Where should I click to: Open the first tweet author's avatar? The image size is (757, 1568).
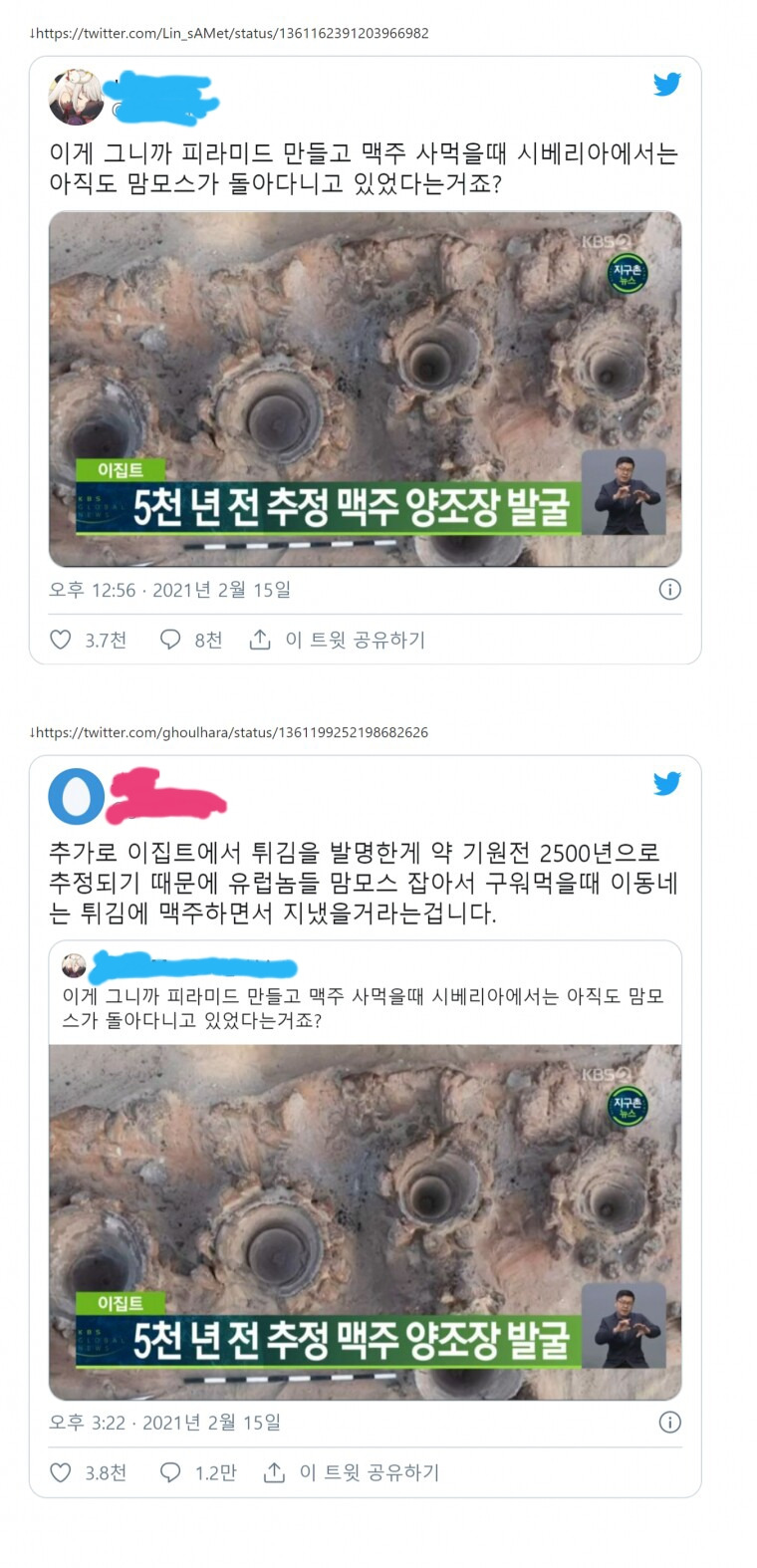(76, 98)
